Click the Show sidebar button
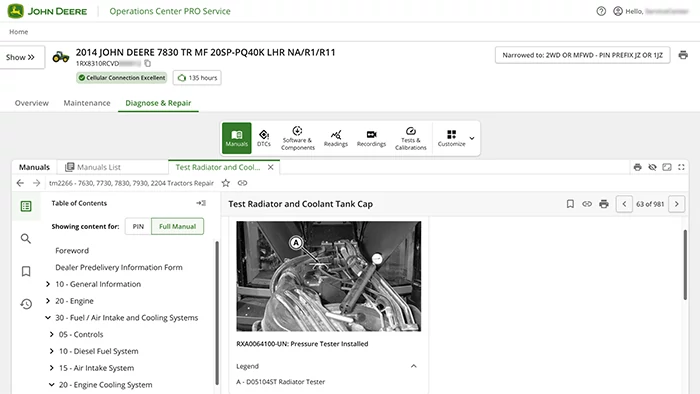 click(x=20, y=57)
